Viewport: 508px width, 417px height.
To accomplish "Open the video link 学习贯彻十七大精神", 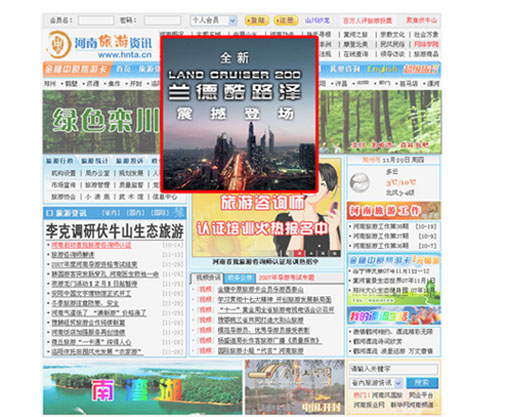I will [x=274, y=299].
